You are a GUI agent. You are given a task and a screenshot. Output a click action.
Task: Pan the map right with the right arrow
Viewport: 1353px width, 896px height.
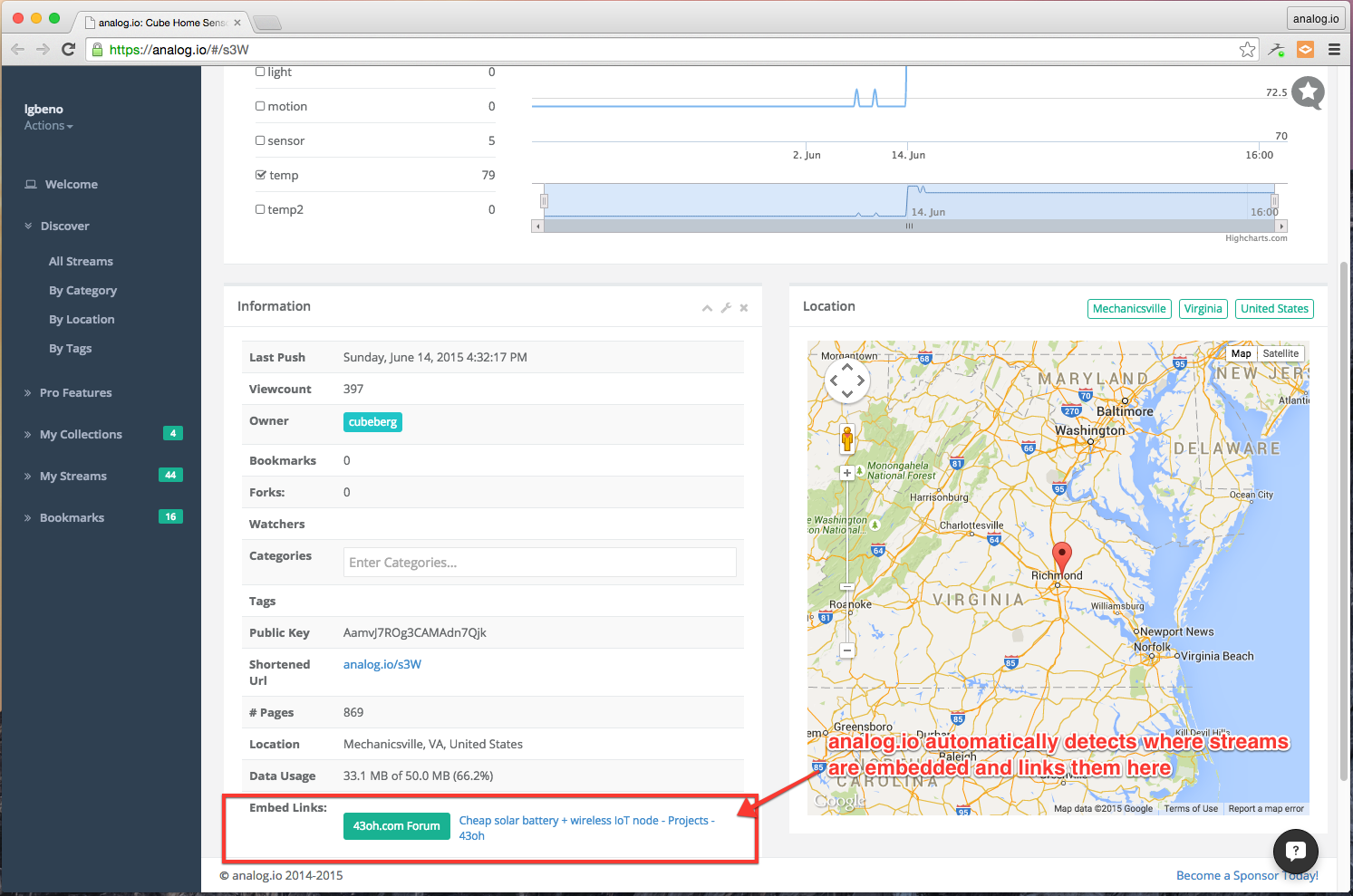(x=860, y=381)
